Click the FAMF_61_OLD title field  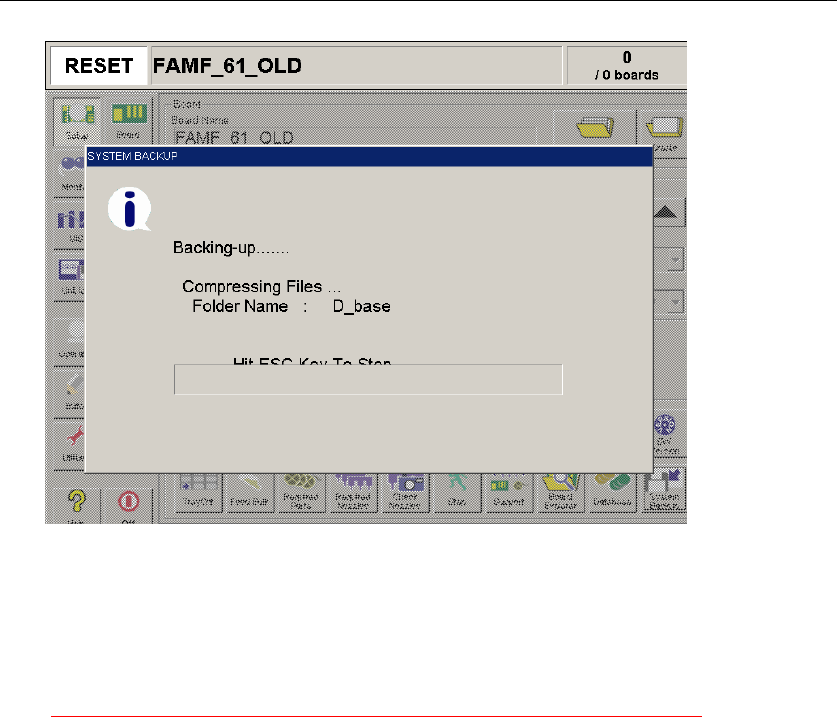[x=357, y=66]
